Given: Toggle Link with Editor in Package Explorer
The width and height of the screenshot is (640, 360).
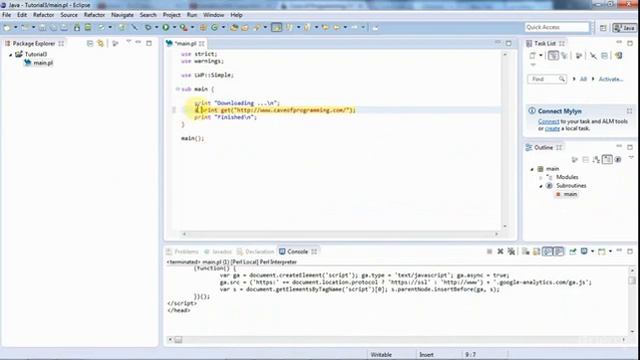Looking at the screenshot, I should pos(100,43).
